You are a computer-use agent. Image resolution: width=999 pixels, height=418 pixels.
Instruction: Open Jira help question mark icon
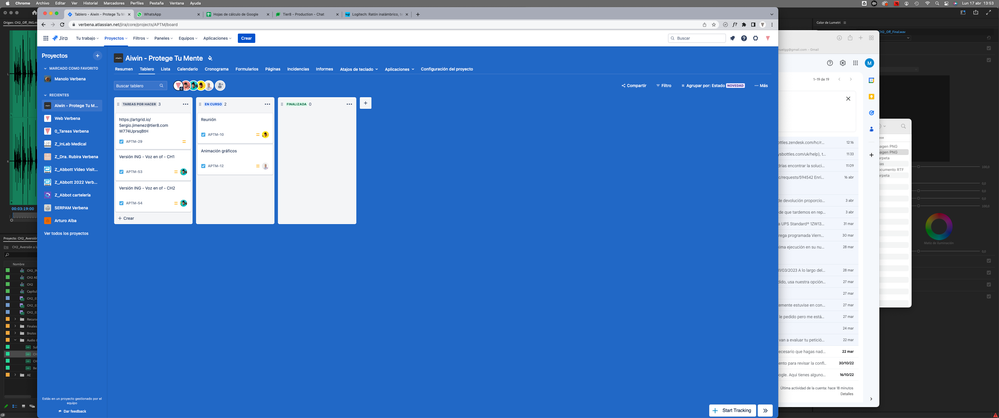(744, 38)
